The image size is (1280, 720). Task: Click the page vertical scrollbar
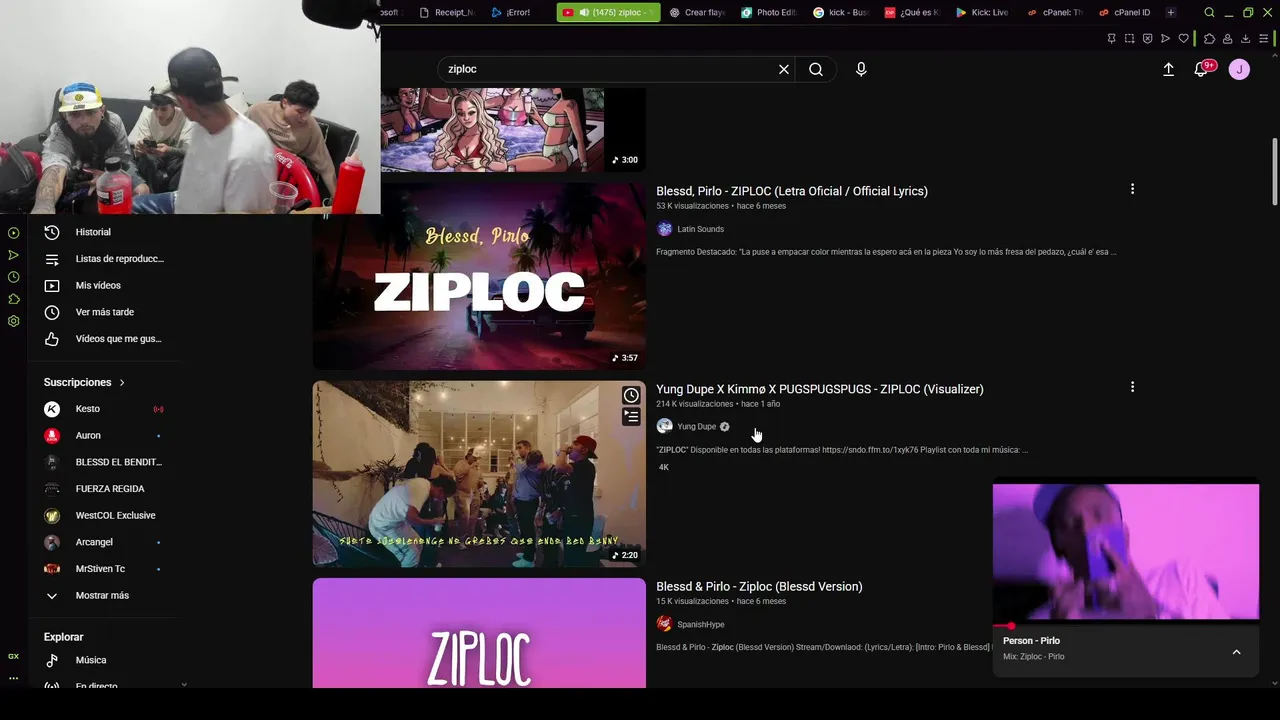coord(1274,170)
